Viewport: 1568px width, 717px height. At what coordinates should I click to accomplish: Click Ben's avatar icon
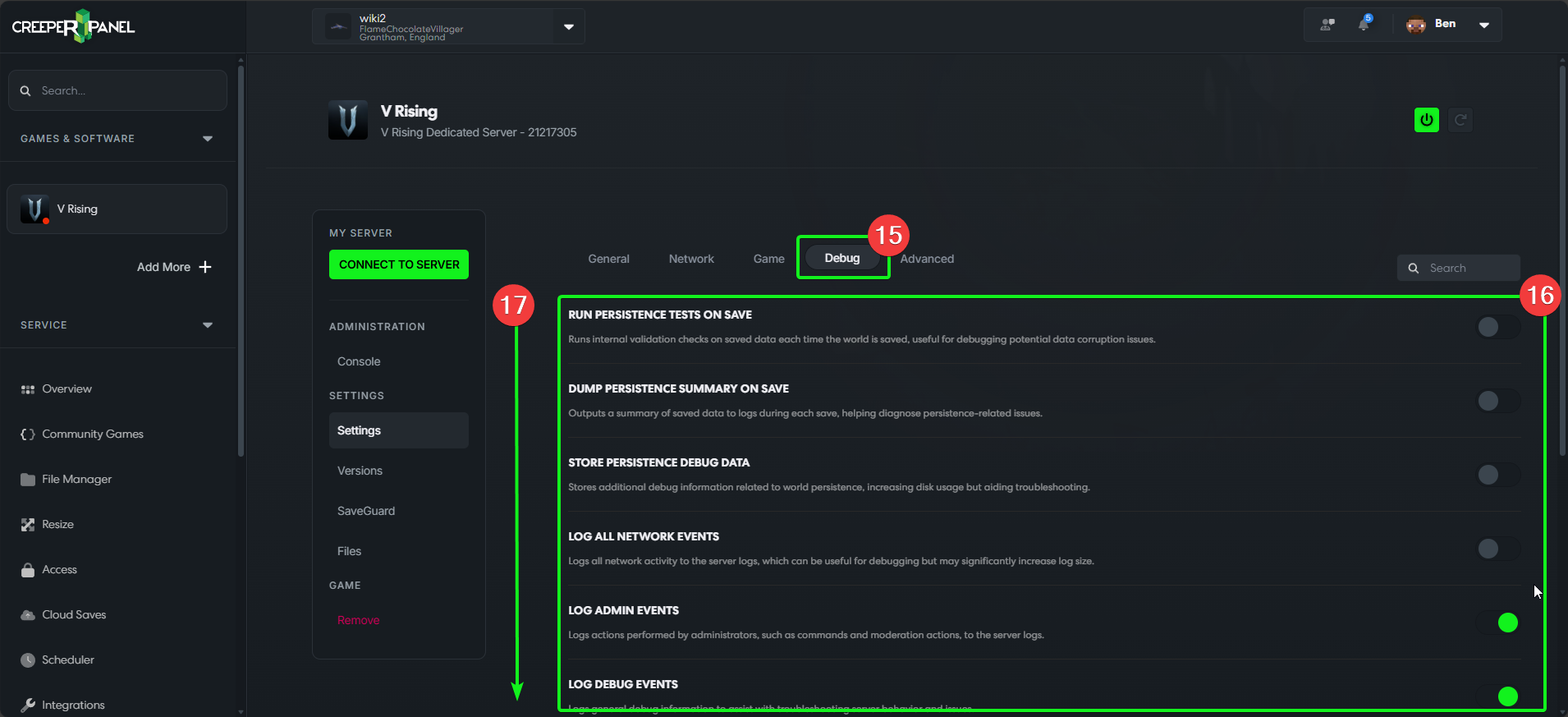1415,25
